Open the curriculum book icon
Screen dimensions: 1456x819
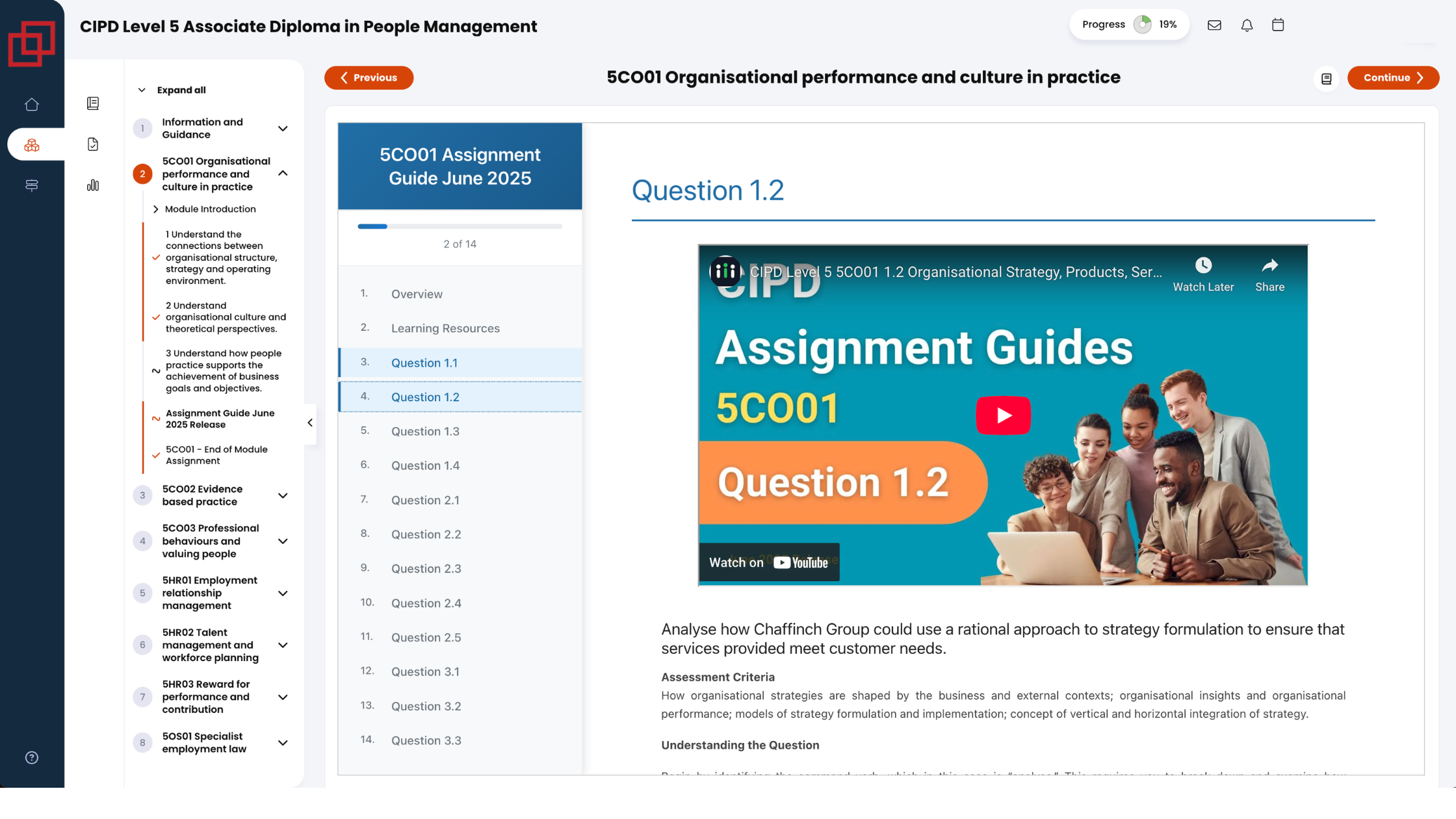point(93,103)
